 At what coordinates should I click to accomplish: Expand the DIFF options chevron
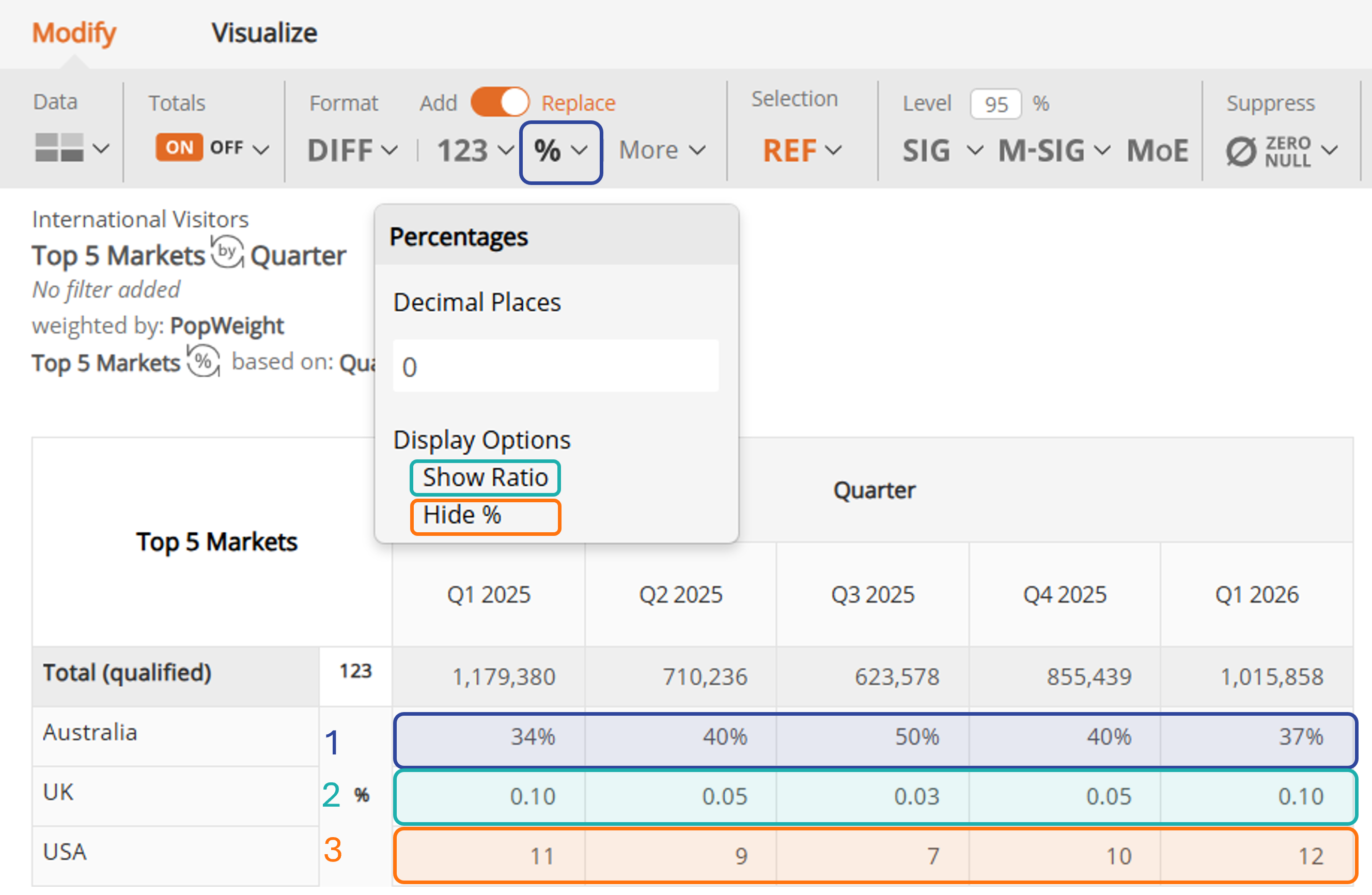pos(389,150)
